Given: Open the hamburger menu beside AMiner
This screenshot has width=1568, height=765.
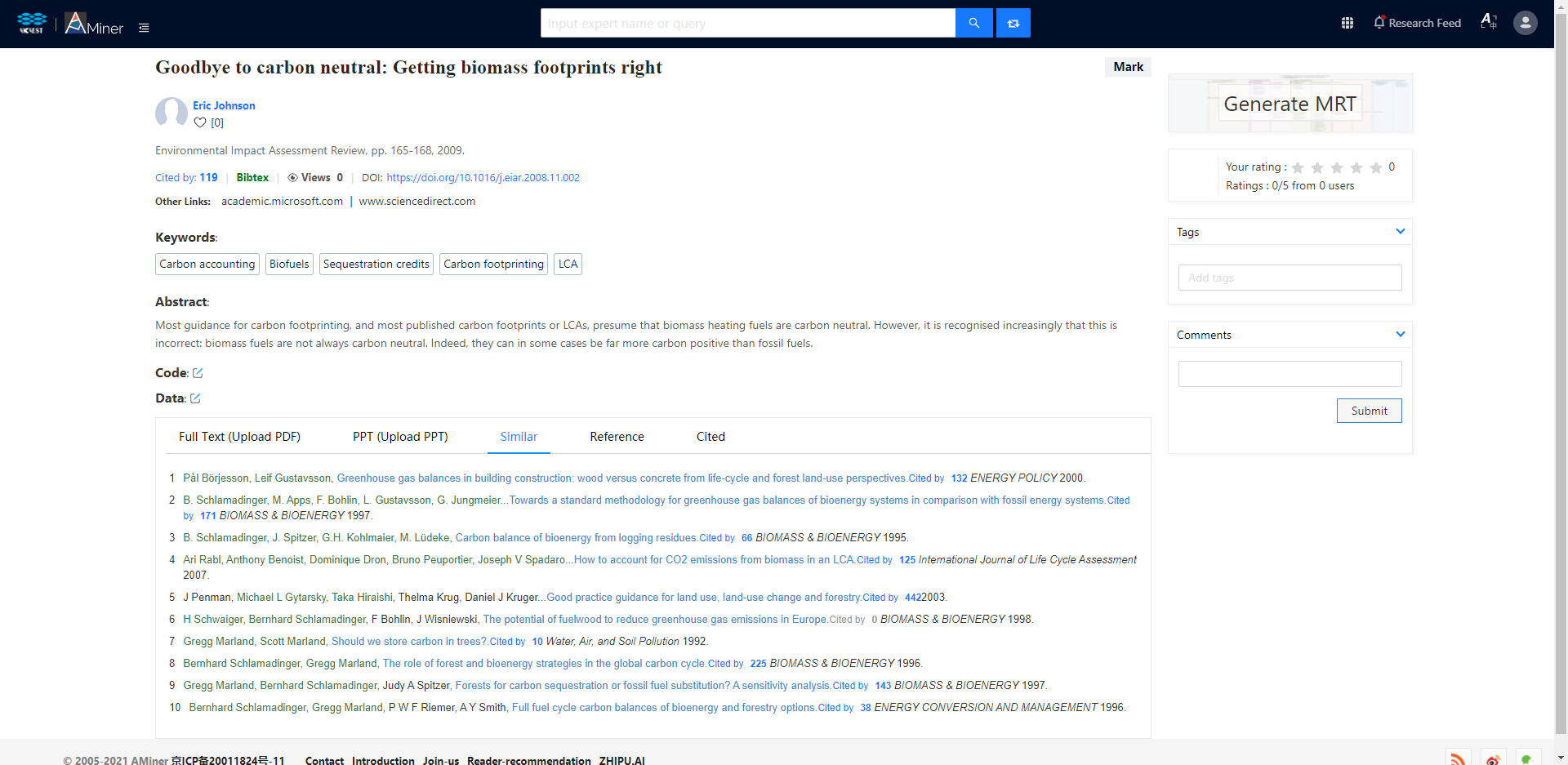Looking at the screenshot, I should click(x=144, y=28).
